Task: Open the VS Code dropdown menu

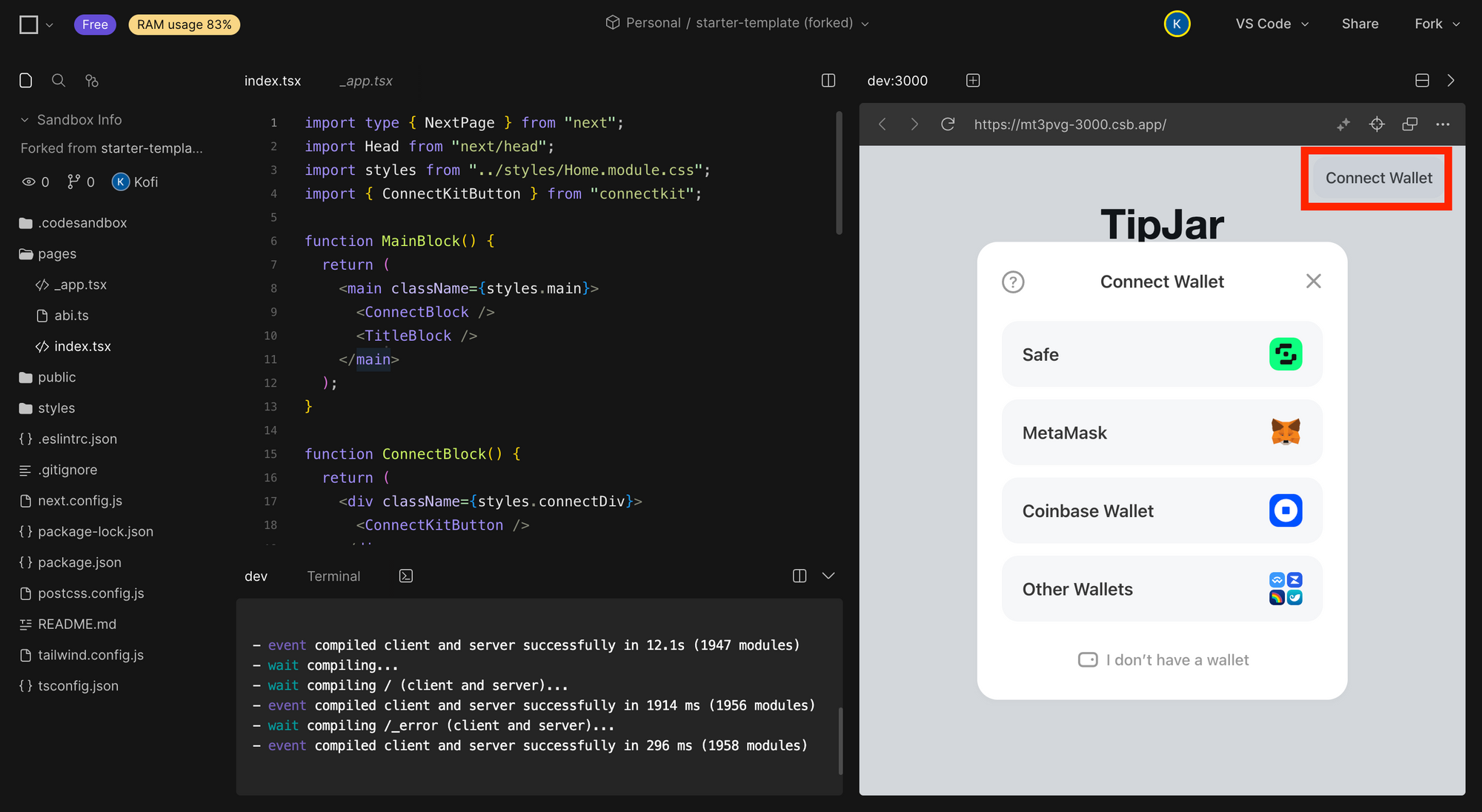Action: [1270, 23]
